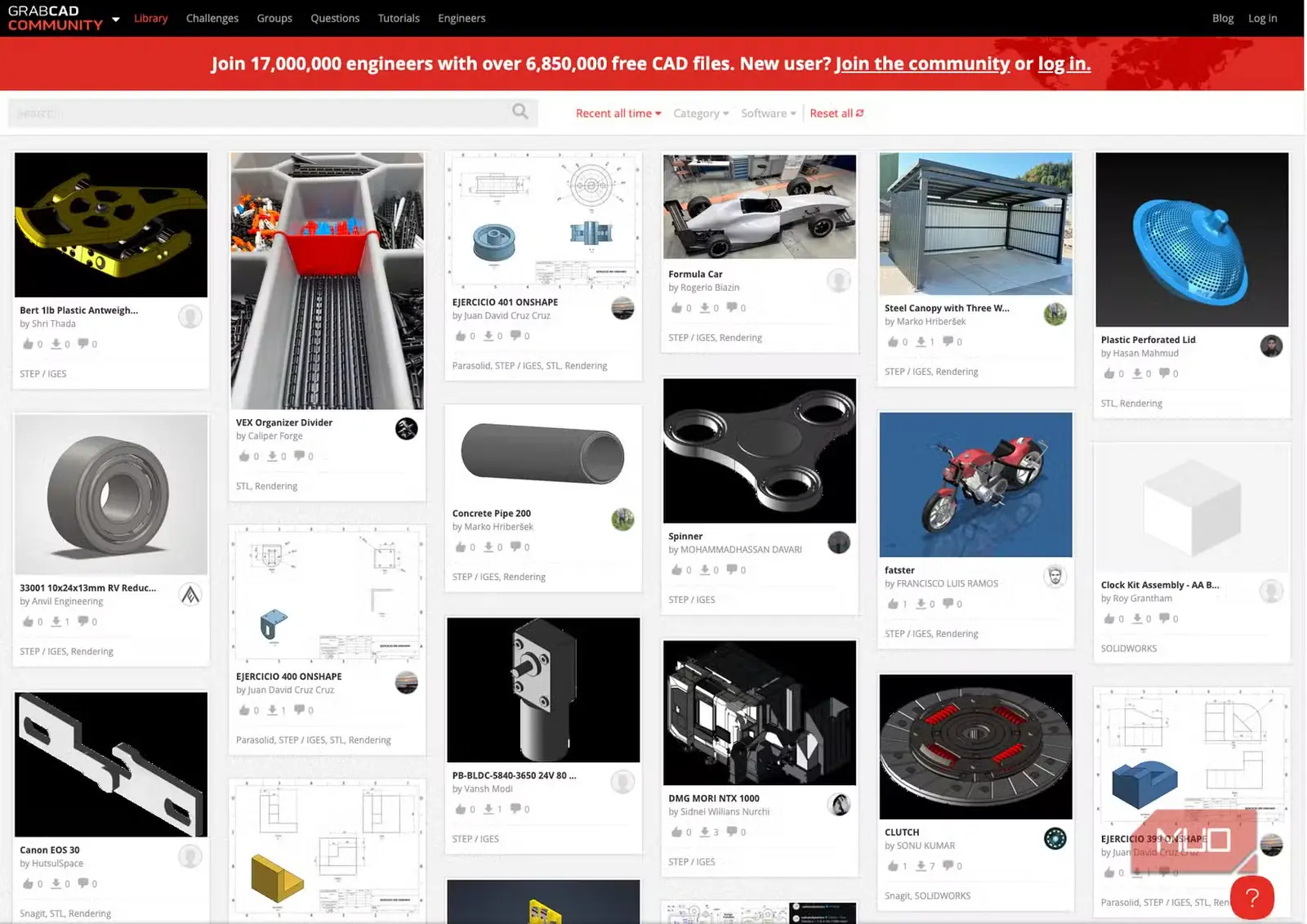Click the Reset all refresh icon
The width and height of the screenshot is (1307, 924).
[859, 114]
